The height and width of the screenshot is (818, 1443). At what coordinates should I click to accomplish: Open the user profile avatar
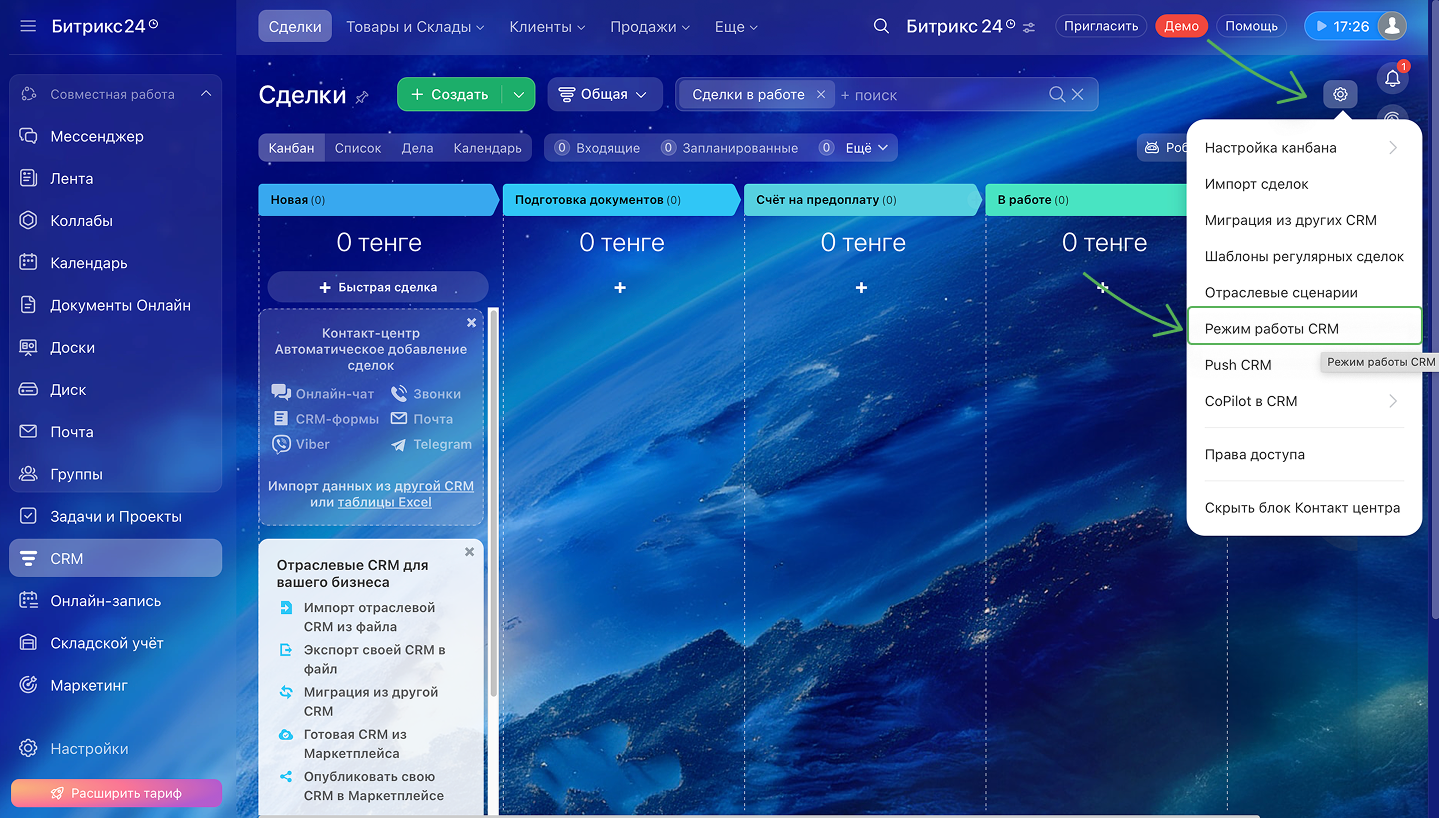[1391, 26]
